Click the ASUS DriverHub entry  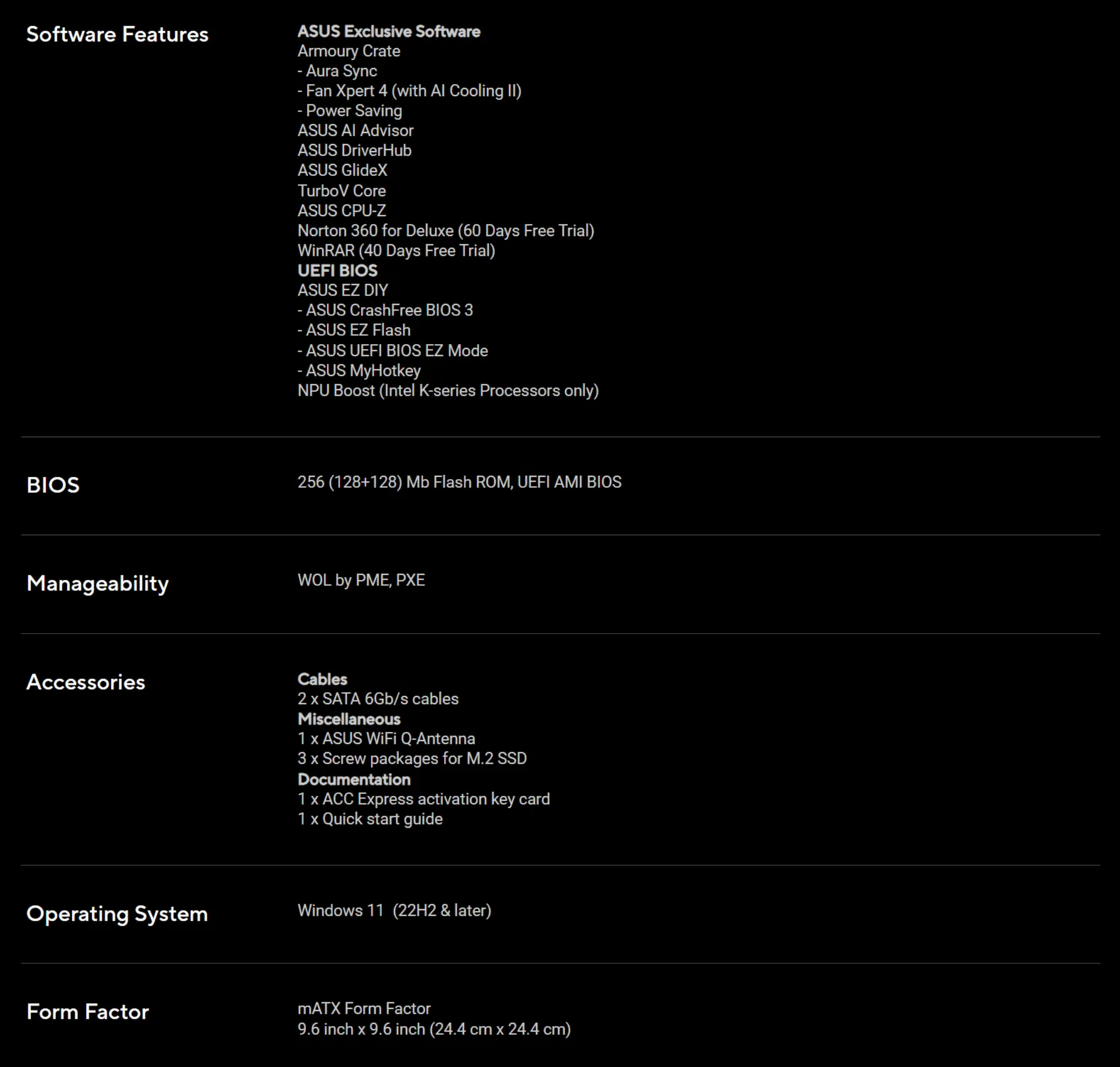click(354, 151)
